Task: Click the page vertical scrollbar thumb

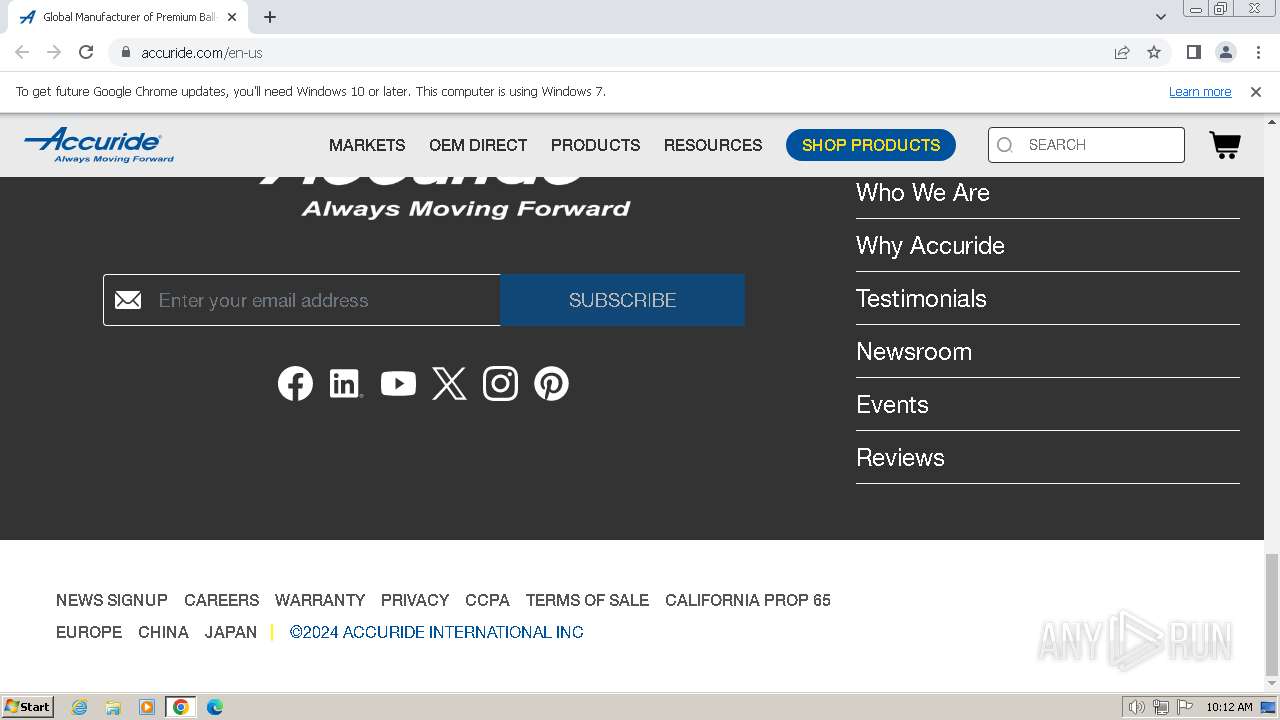Action: [1271, 614]
